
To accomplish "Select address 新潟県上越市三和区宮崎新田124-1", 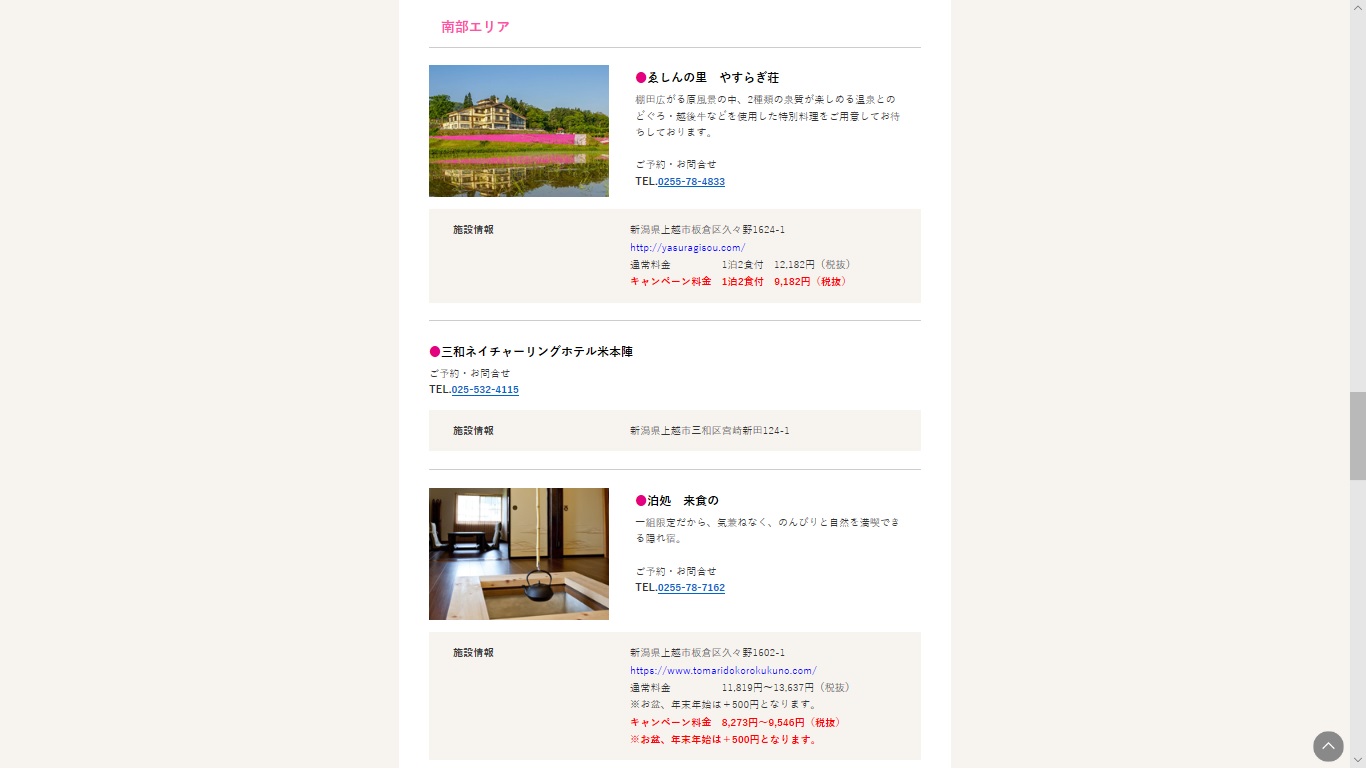I will pyautogui.click(x=710, y=431).
